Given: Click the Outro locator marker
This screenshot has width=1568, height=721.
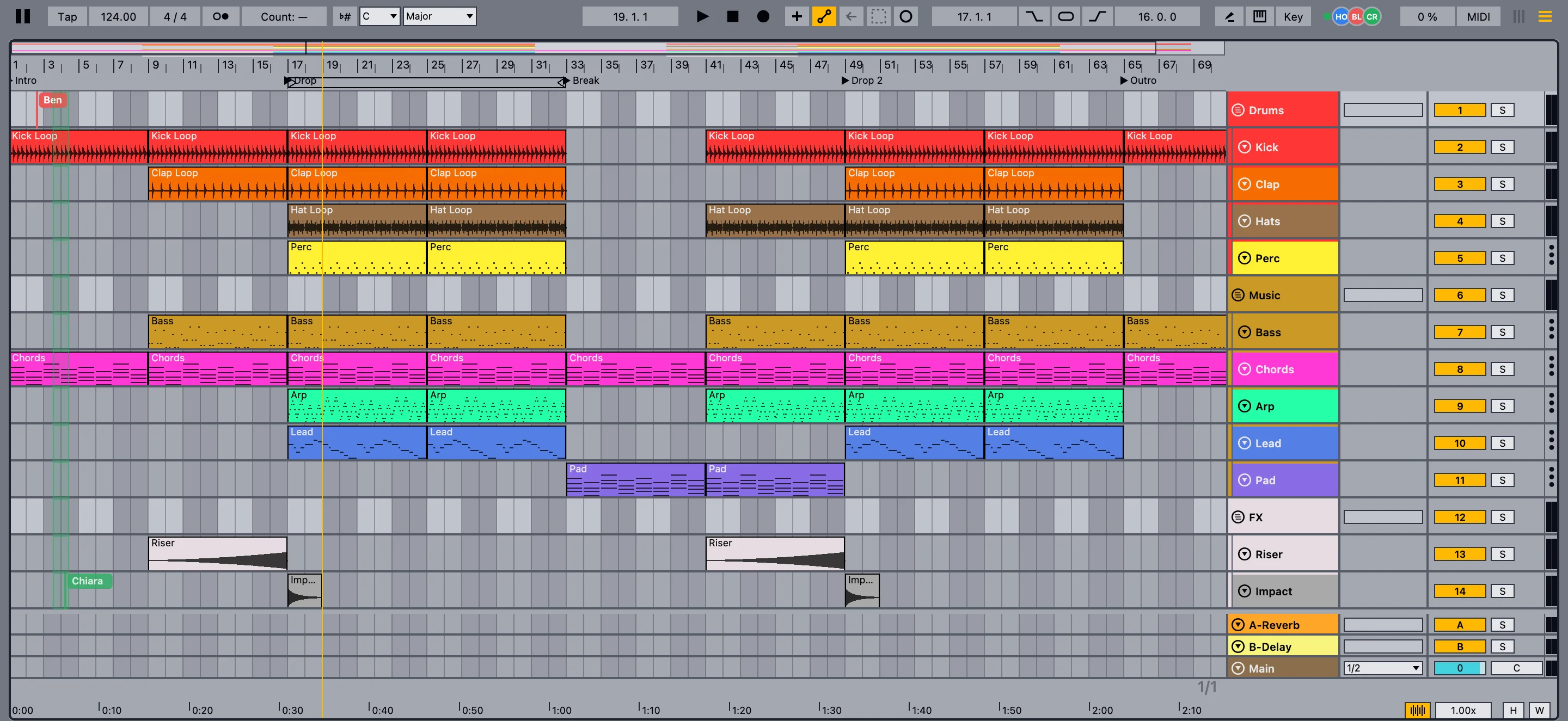Looking at the screenshot, I should pos(1138,81).
